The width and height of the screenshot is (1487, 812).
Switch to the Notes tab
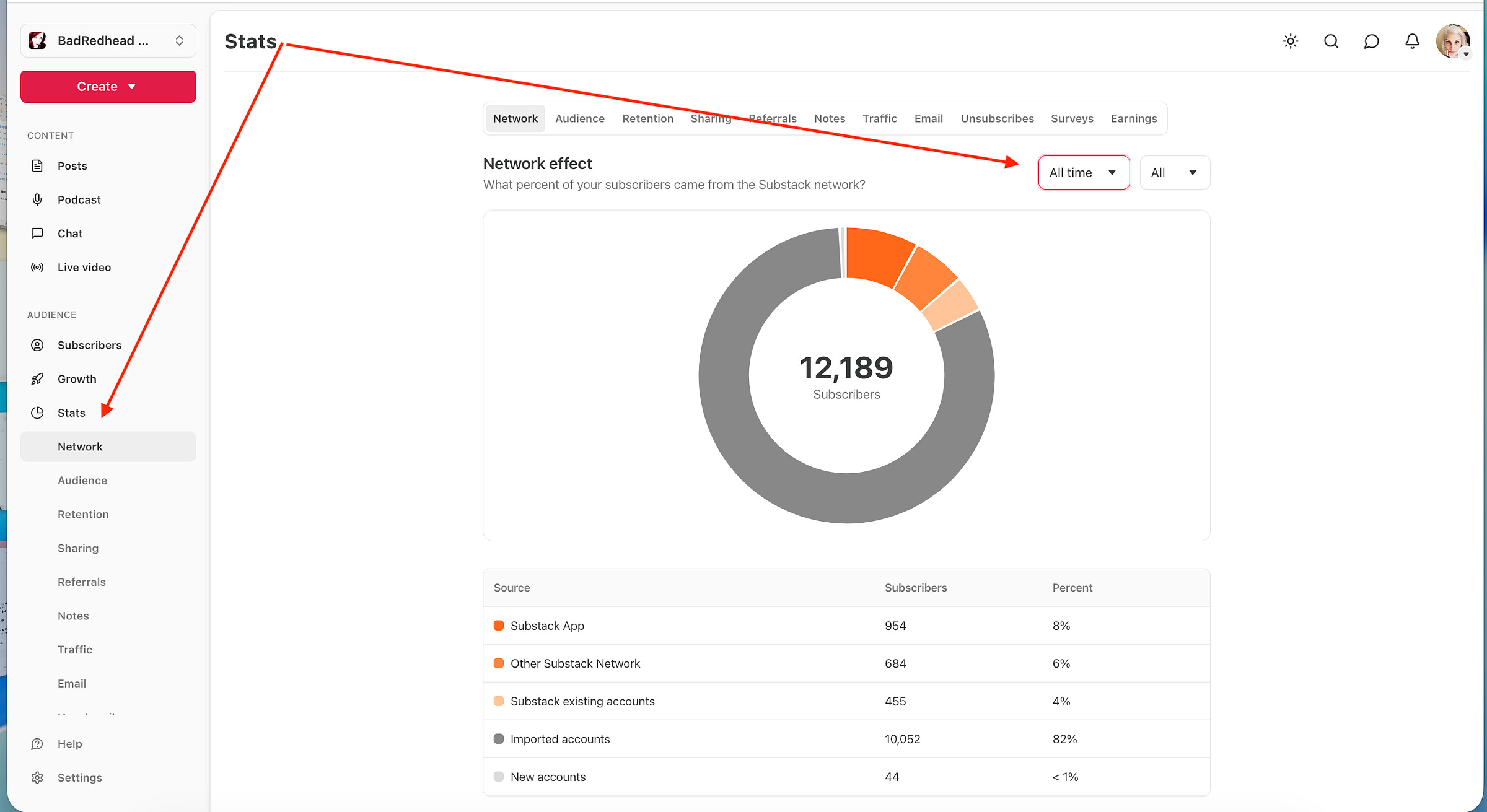[830, 118]
